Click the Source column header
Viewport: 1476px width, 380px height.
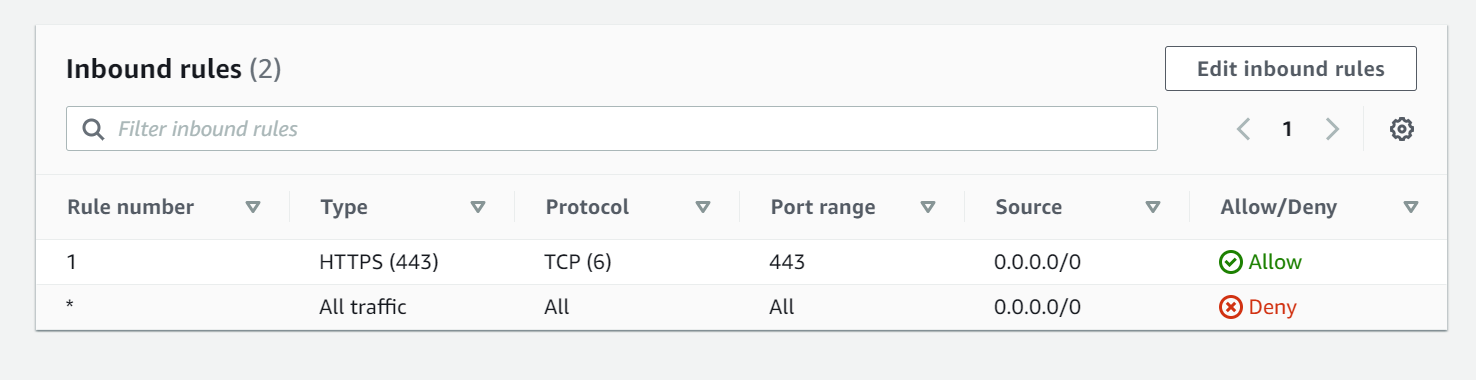1029,207
